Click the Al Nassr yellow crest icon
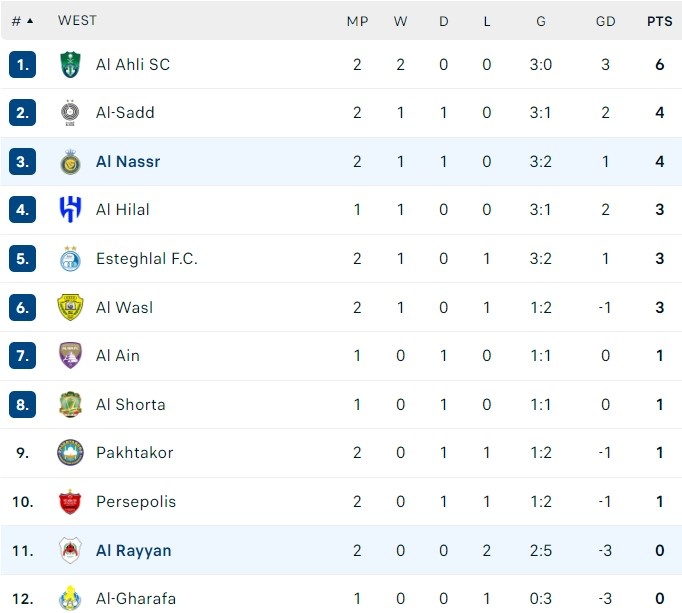The width and height of the screenshot is (682, 613). tap(70, 161)
